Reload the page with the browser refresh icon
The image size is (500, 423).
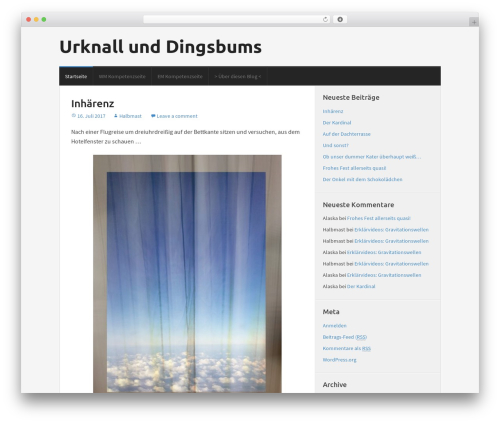pos(325,19)
